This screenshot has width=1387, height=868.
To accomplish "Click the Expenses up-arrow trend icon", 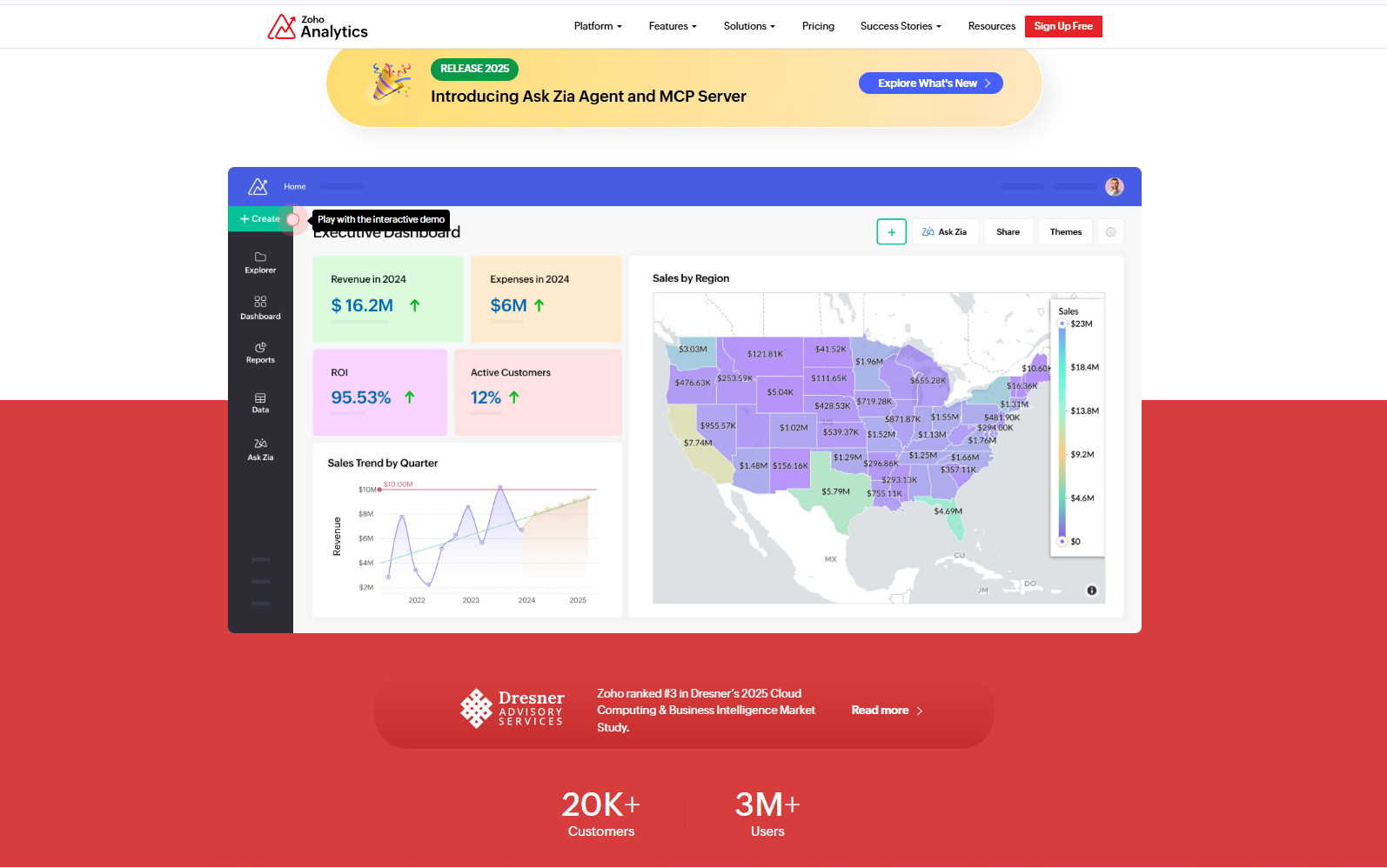I will (539, 305).
